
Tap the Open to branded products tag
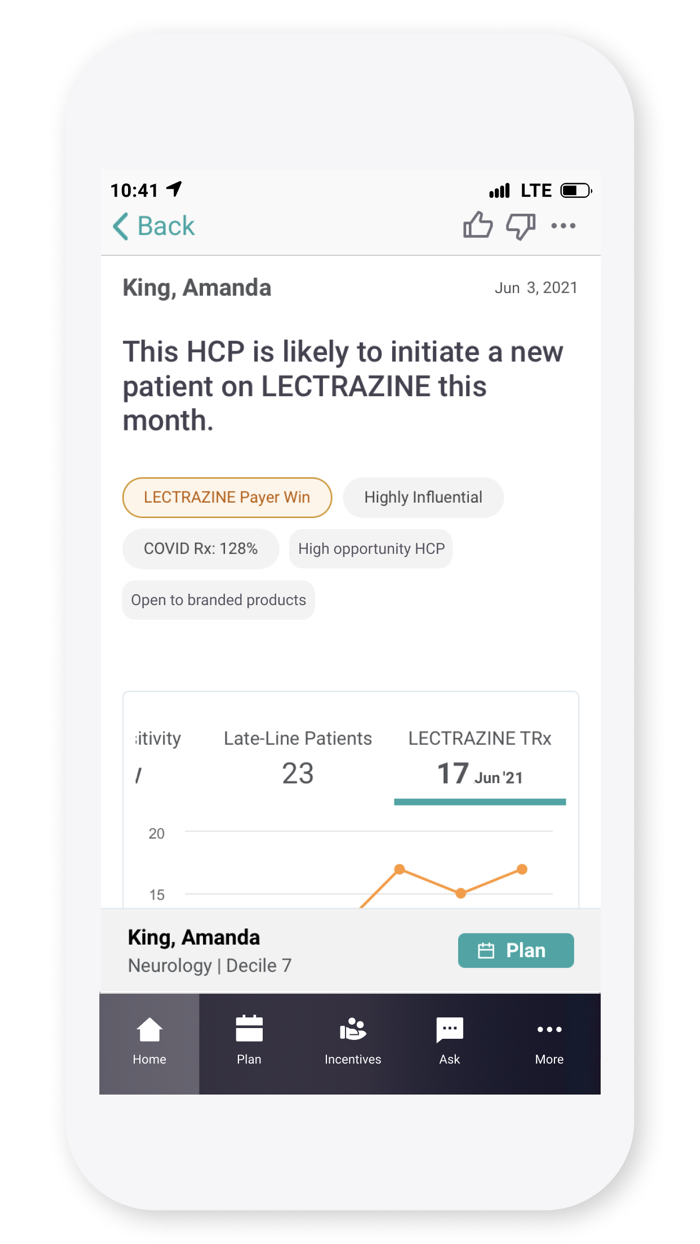click(x=218, y=600)
